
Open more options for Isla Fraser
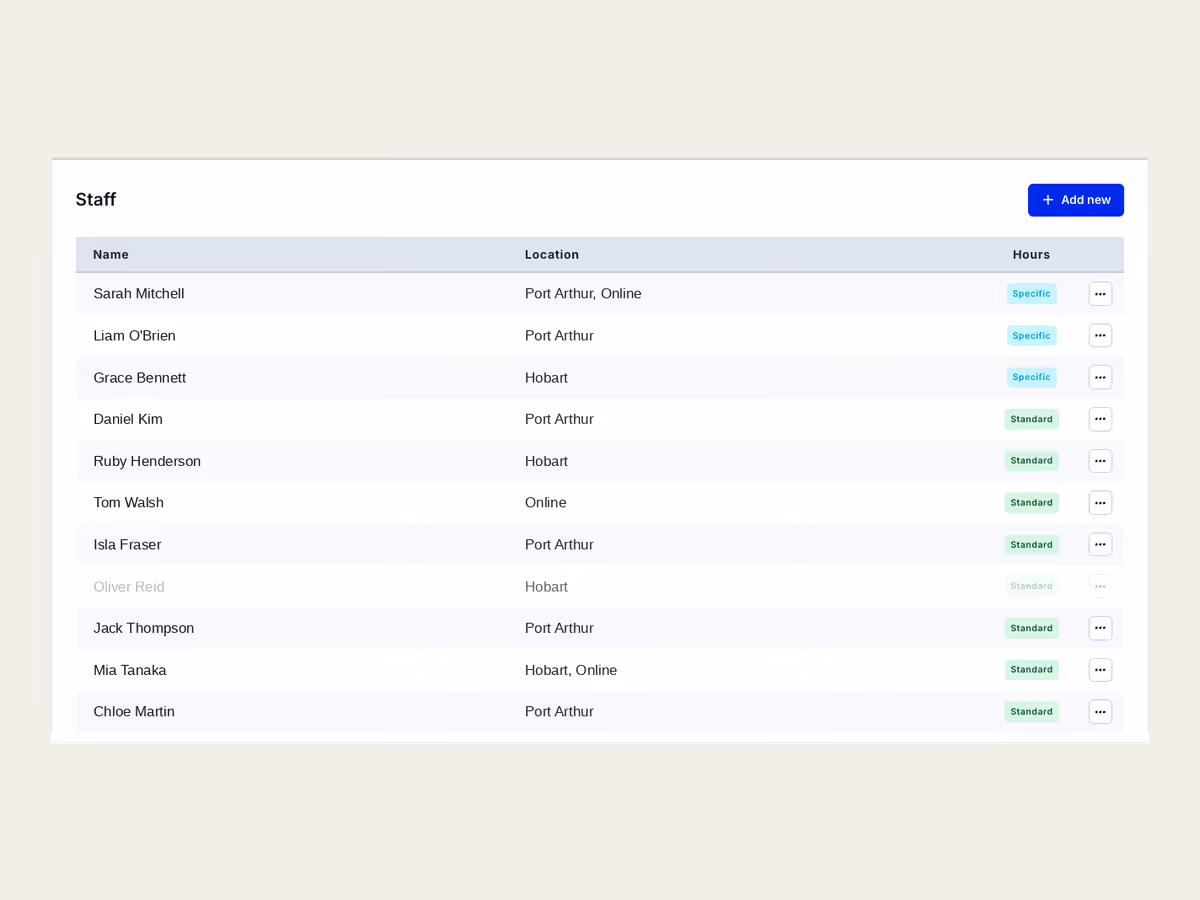pyautogui.click(x=1100, y=545)
